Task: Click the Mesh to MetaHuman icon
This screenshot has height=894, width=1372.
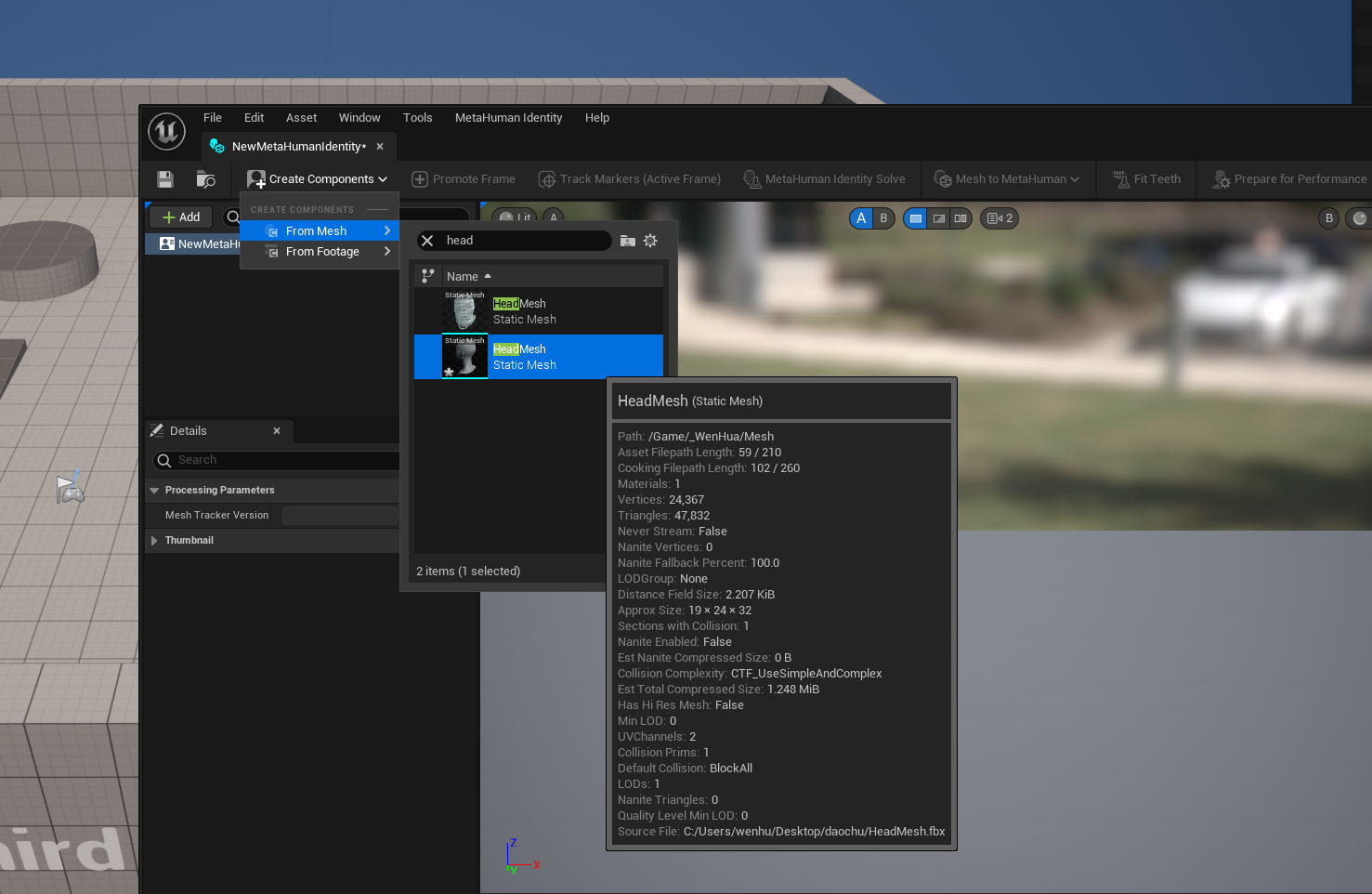Action: pos(943,179)
